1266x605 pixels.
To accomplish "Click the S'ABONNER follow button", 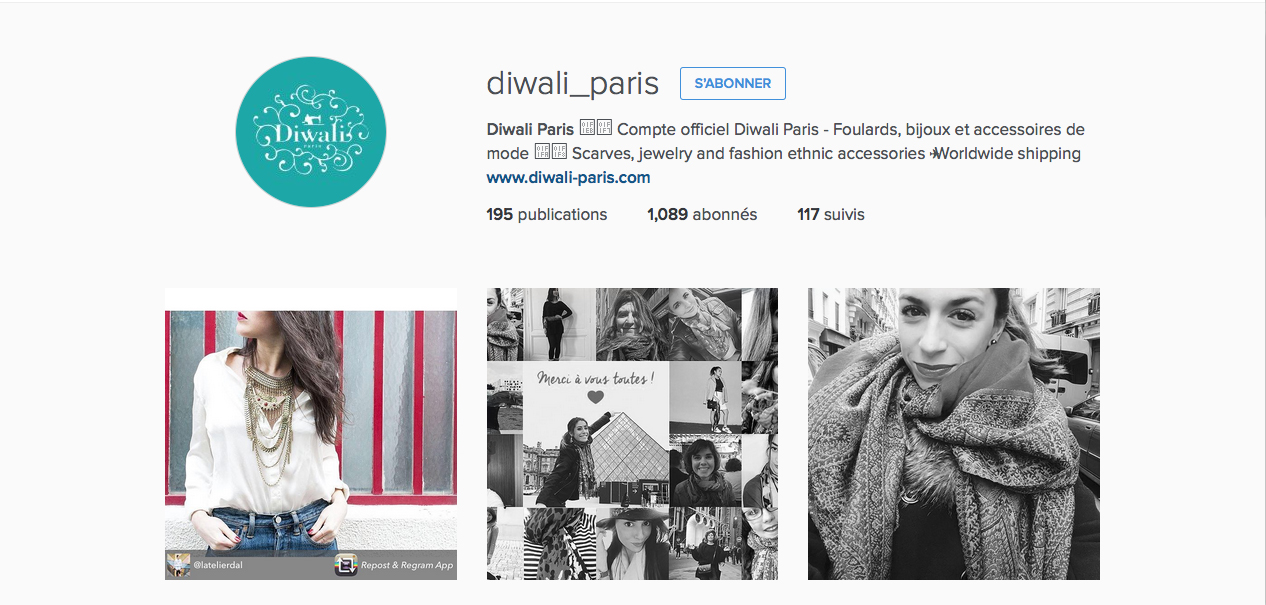I will tap(733, 84).
